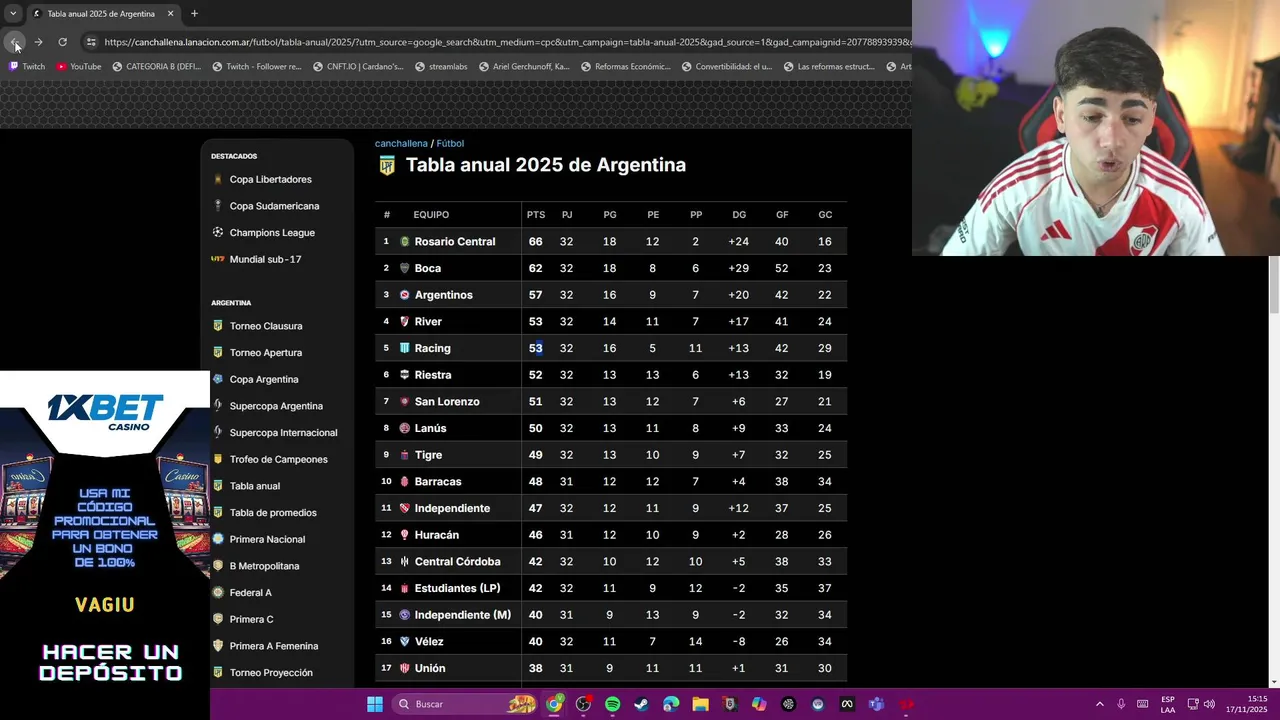Show hidden system tray icons
The image size is (1280, 720).
[x=1100, y=704]
